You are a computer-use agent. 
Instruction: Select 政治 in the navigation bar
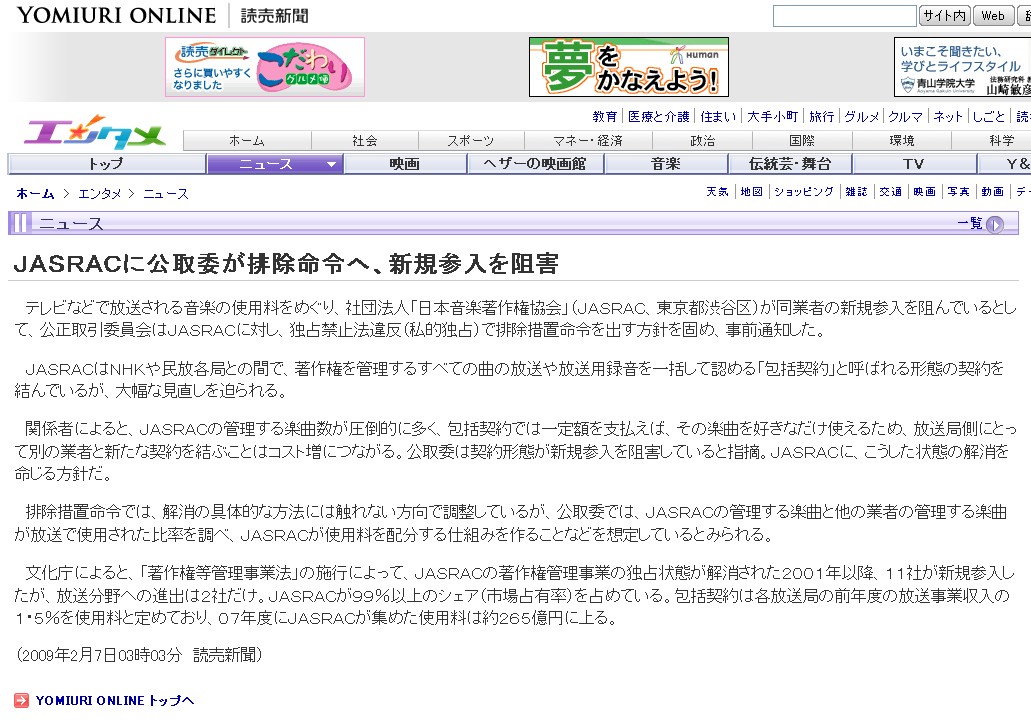coord(702,141)
